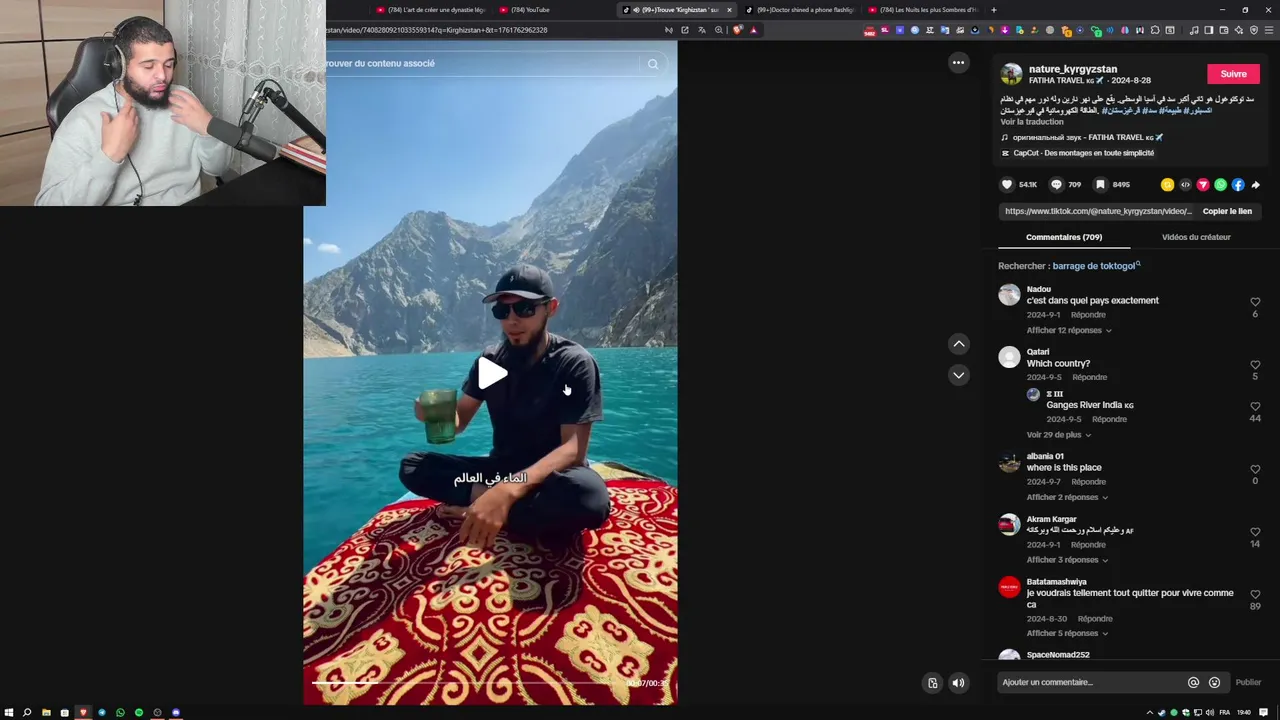Switch to Vidéos du créateur tab

[1196, 237]
